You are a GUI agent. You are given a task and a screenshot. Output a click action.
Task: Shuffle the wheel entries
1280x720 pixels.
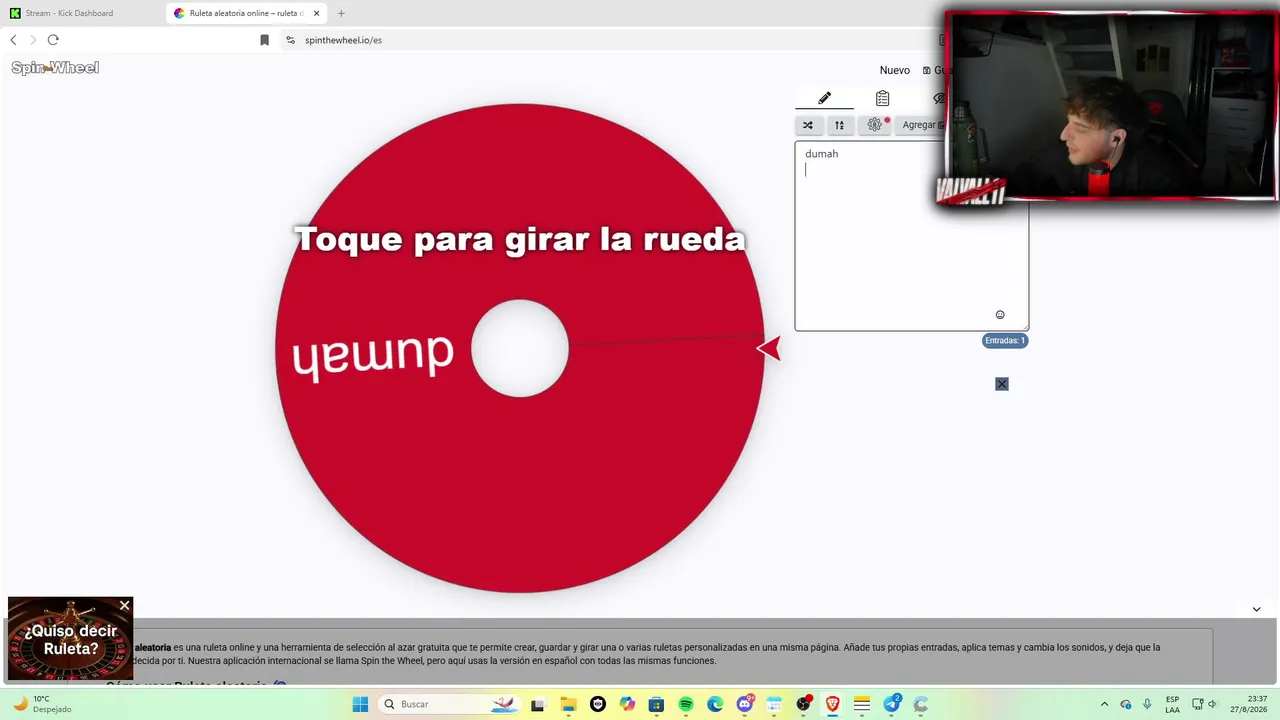pyautogui.click(x=808, y=125)
